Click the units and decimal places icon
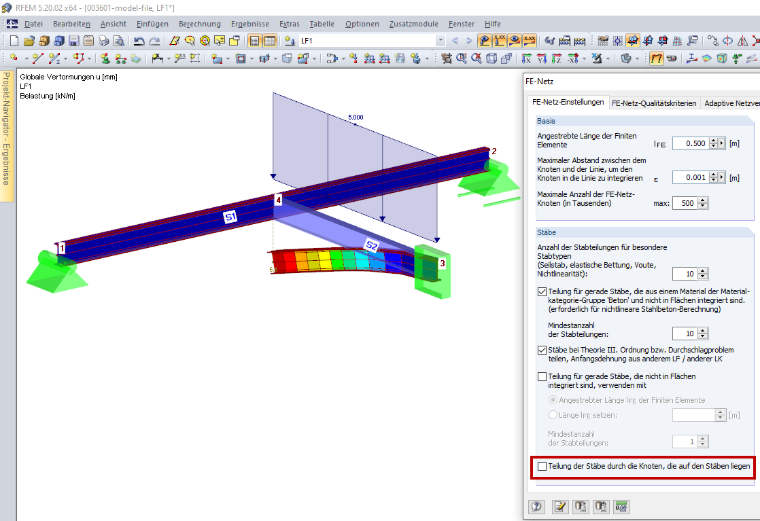760x521 pixels. point(621,507)
